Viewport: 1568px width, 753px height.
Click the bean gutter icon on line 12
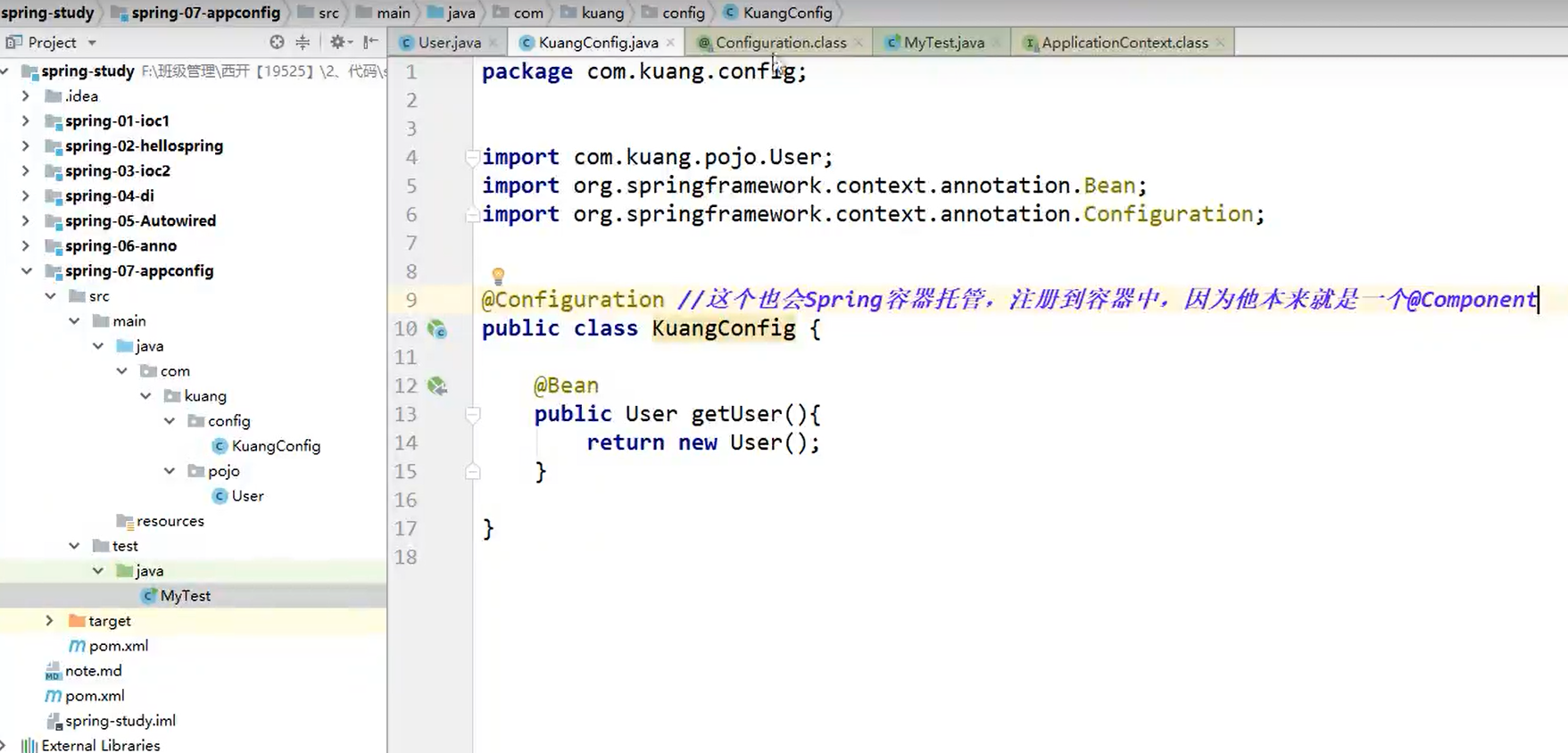point(436,385)
